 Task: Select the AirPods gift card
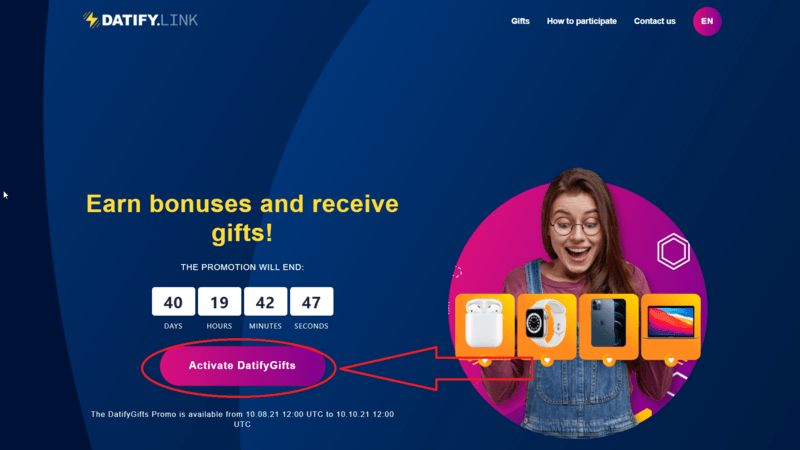[x=484, y=326]
